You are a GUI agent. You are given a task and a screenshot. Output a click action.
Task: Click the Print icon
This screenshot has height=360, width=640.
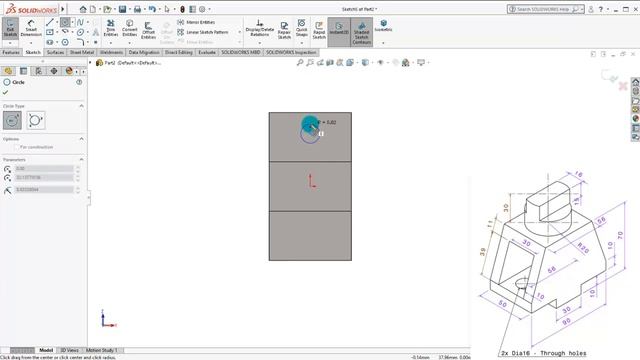[138, 9]
